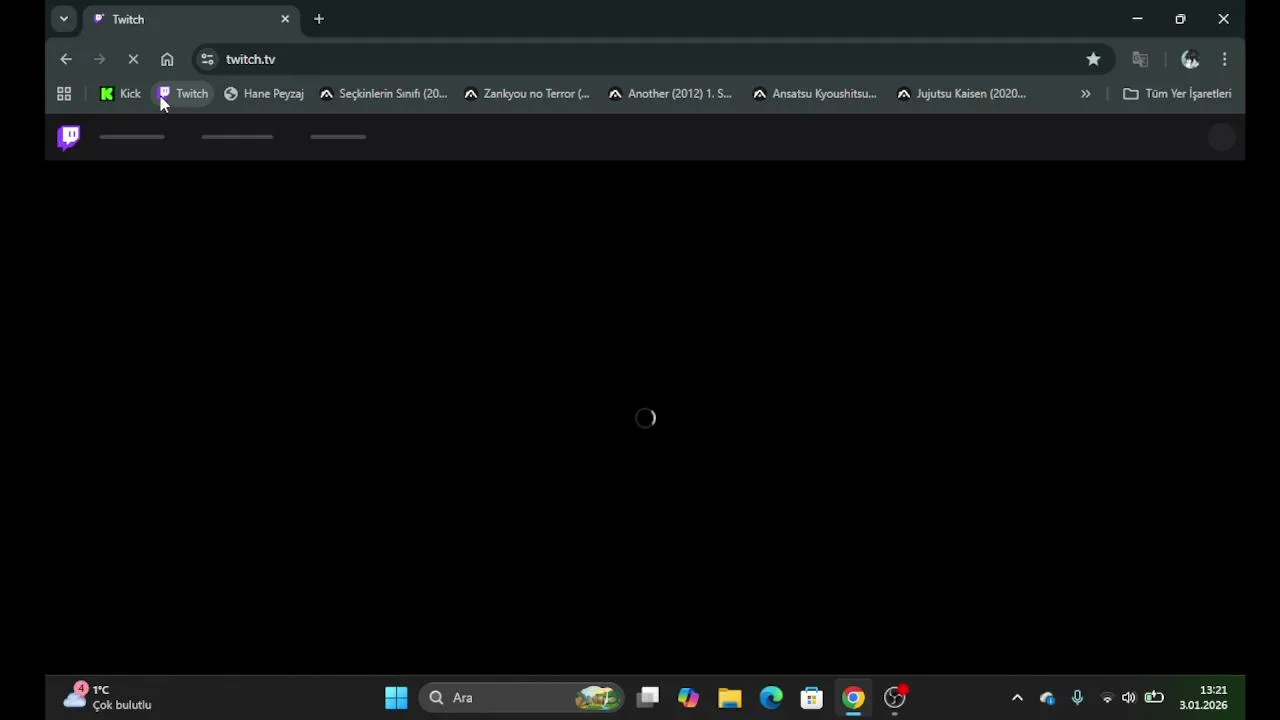Open the Tüm Yer İşaretleri folder
The width and height of the screenshot is (1280, 720).
(1177, 94)
